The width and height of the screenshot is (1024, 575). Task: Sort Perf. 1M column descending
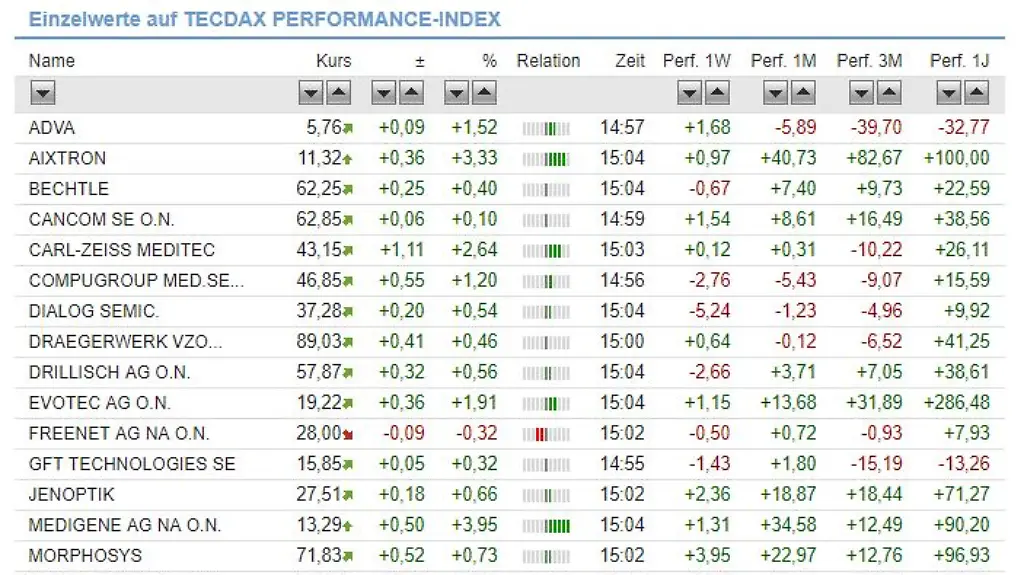[776, 94]
